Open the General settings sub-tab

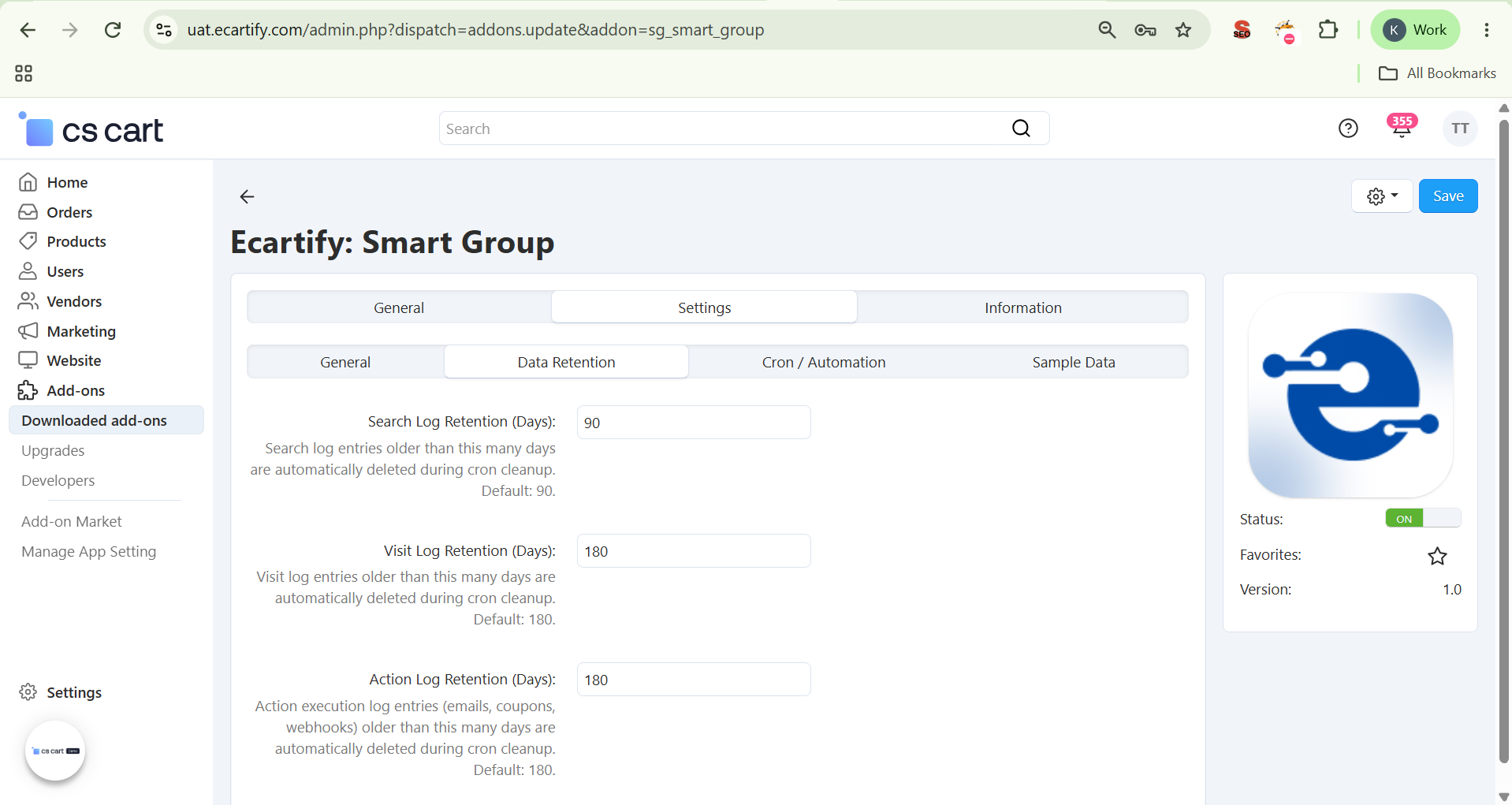[x=345, y=362]
